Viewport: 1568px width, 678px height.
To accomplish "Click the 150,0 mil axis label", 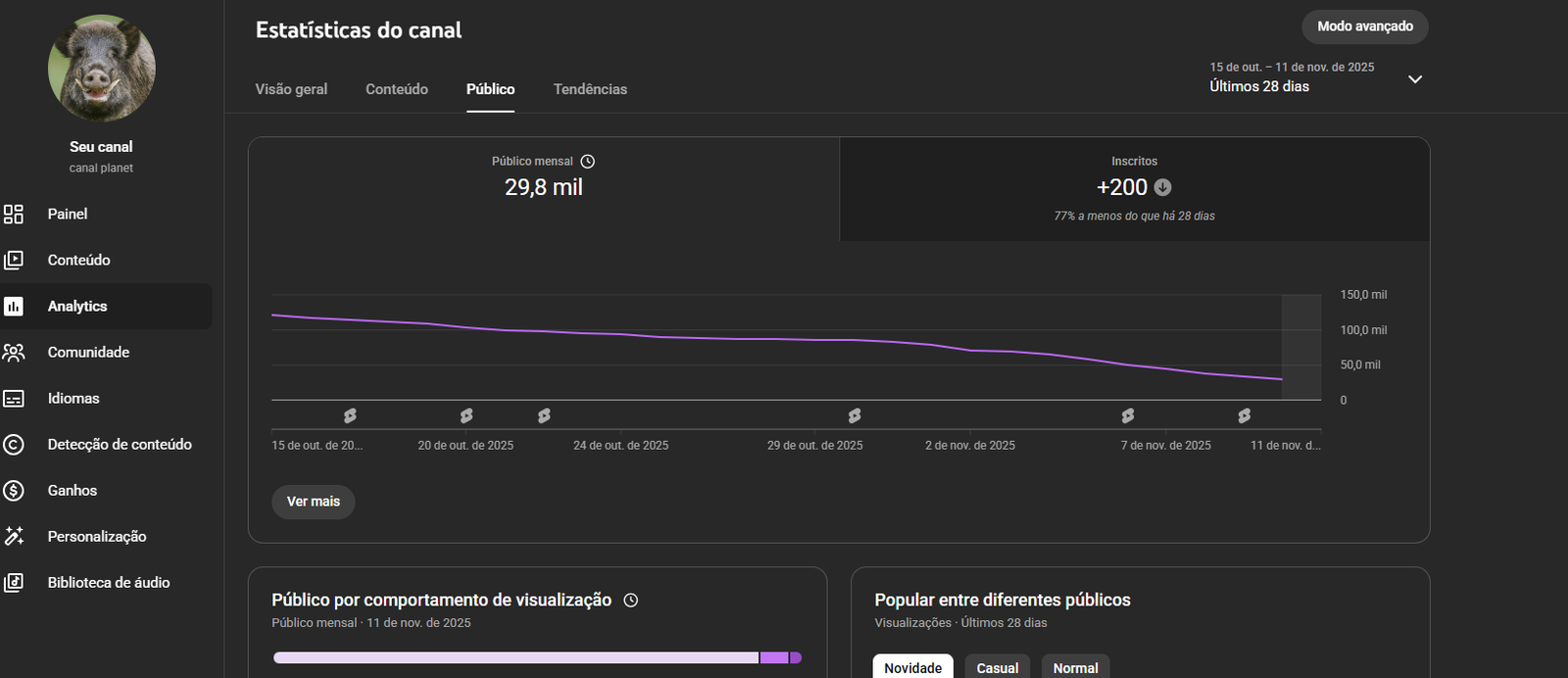I will 1363,295.
